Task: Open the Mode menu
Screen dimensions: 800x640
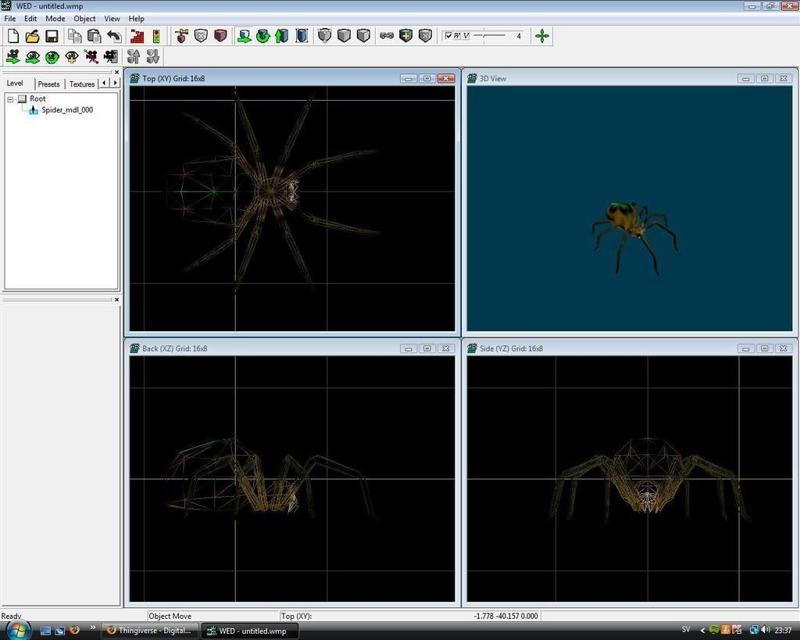Action: (x=55, y=18)
